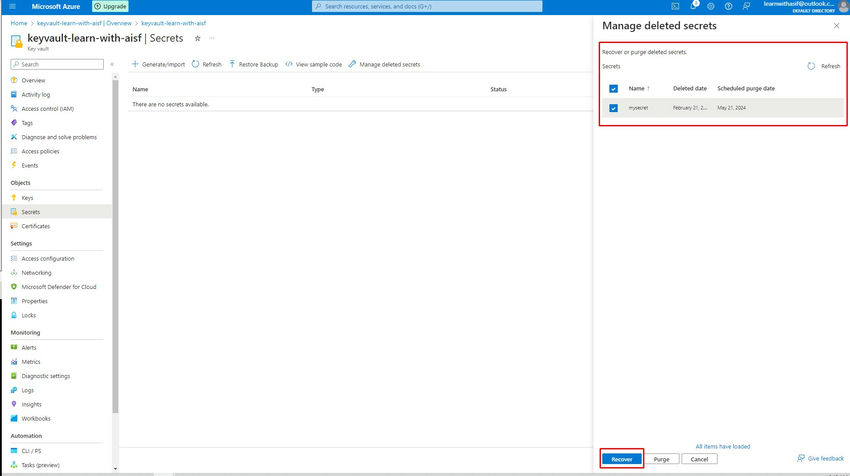This screenshot has width=850, height=476.
Task: Click the Insights bulb icon
Action: [x=14, y=404]
